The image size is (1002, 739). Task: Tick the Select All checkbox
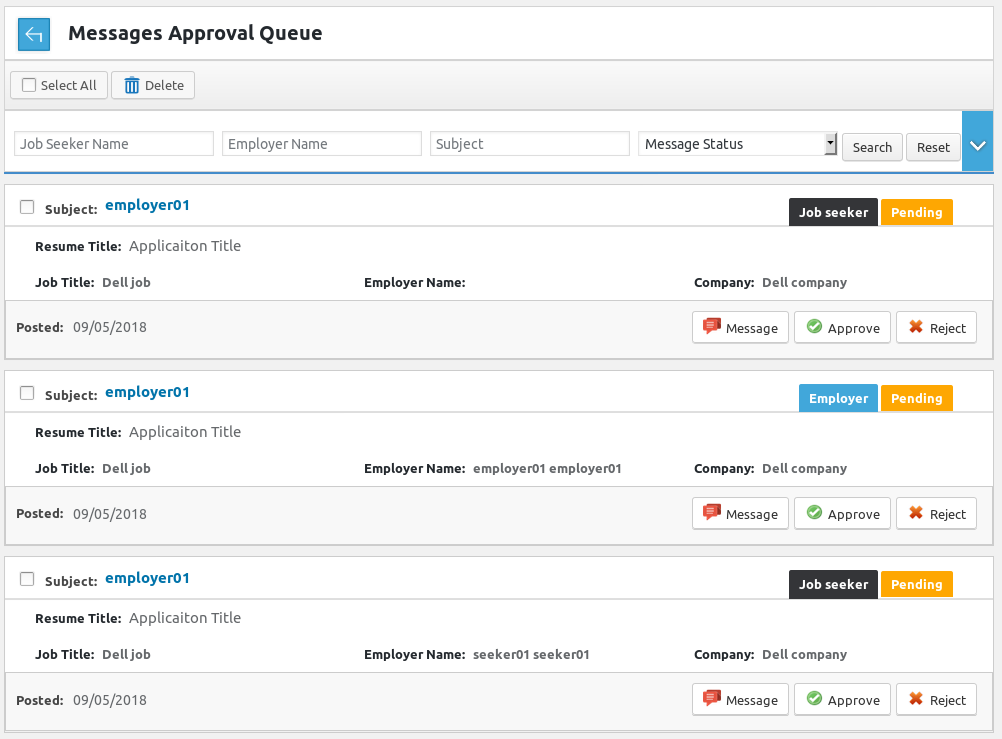coord(29,85)
